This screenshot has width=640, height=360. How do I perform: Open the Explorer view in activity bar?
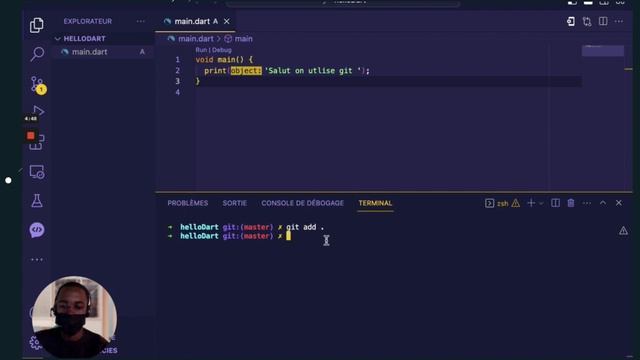[x=37, y=25]
